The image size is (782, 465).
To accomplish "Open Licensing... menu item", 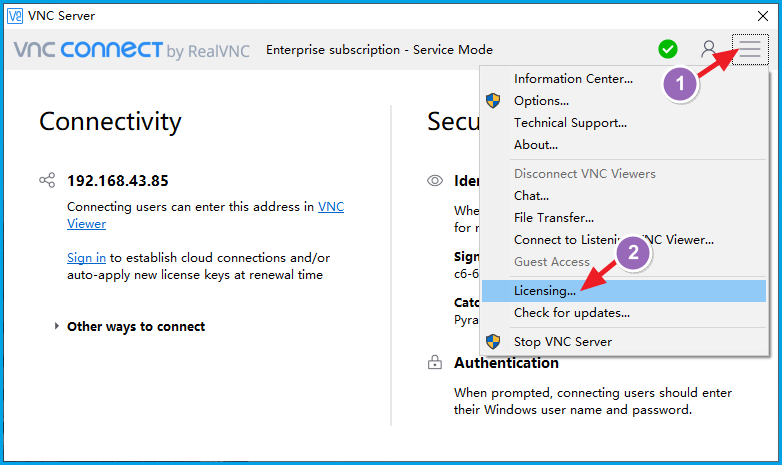I will 623,291.
